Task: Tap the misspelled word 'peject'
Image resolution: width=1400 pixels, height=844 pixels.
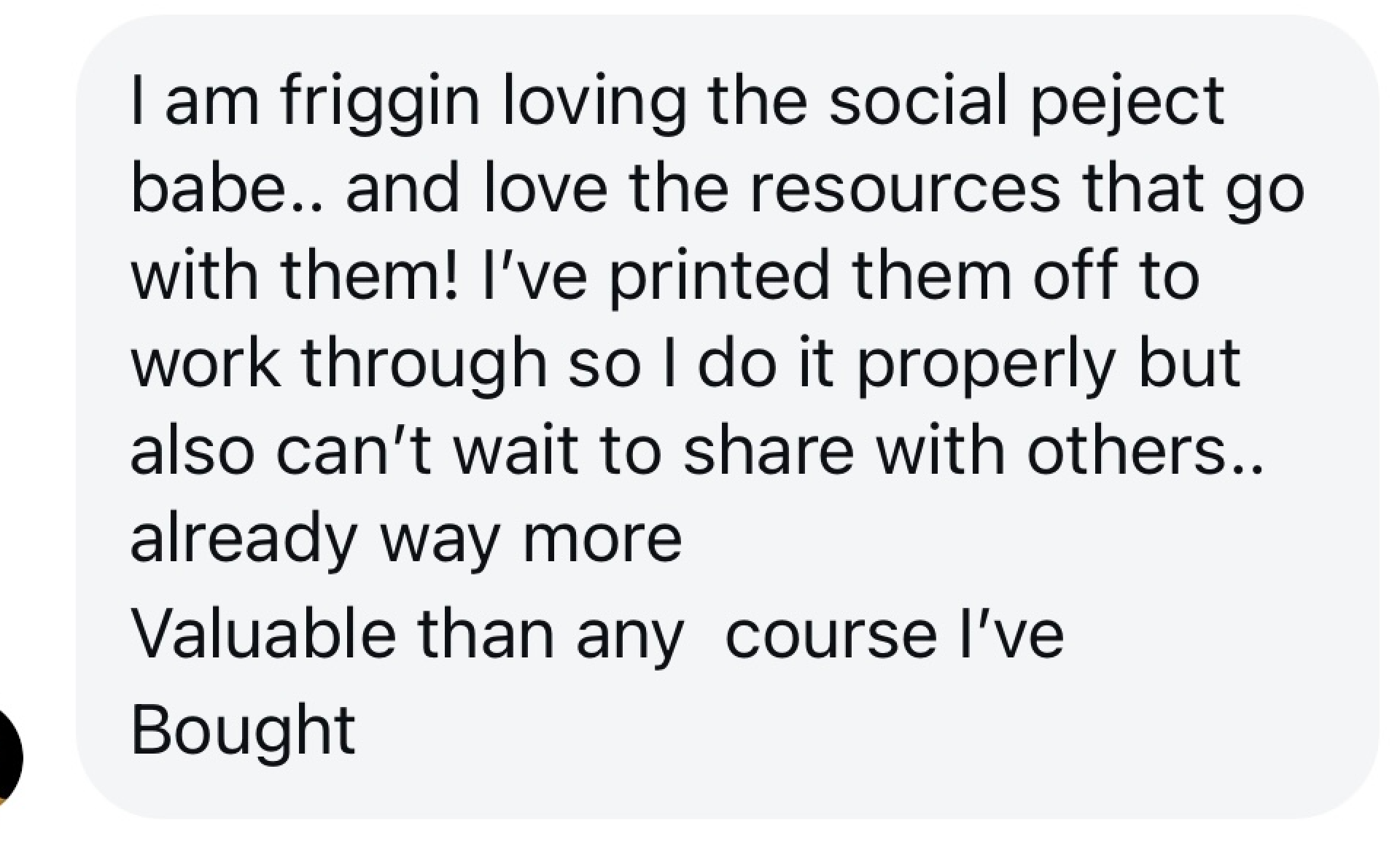Action: 1127,102
